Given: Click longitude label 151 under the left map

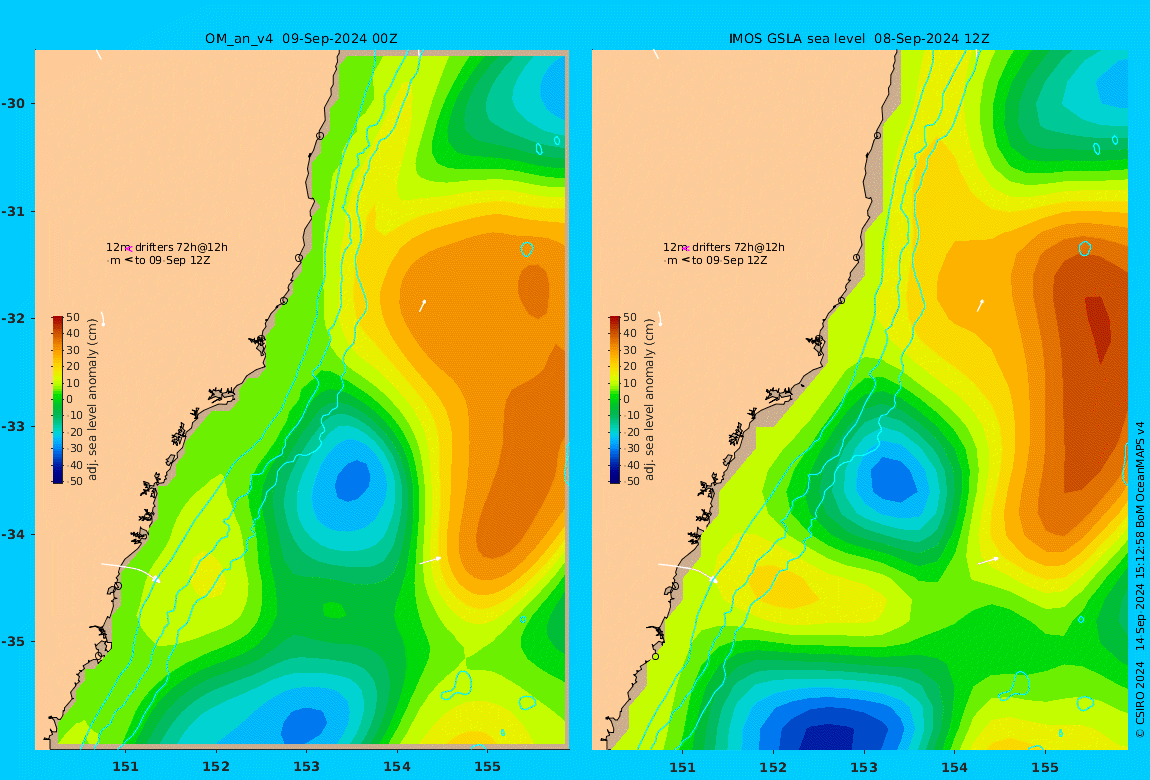Looking at the screenshot, I should point(125,767).
